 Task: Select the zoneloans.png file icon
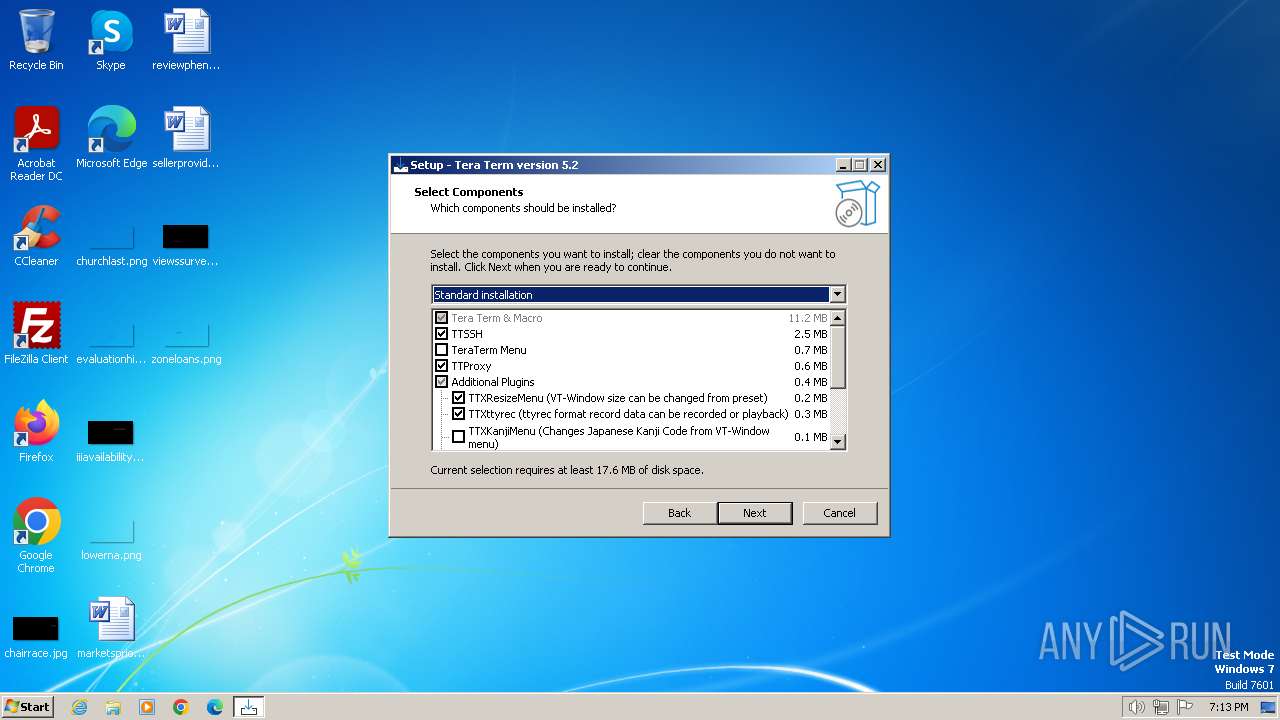pyautogui.click(x=186, y=341)
